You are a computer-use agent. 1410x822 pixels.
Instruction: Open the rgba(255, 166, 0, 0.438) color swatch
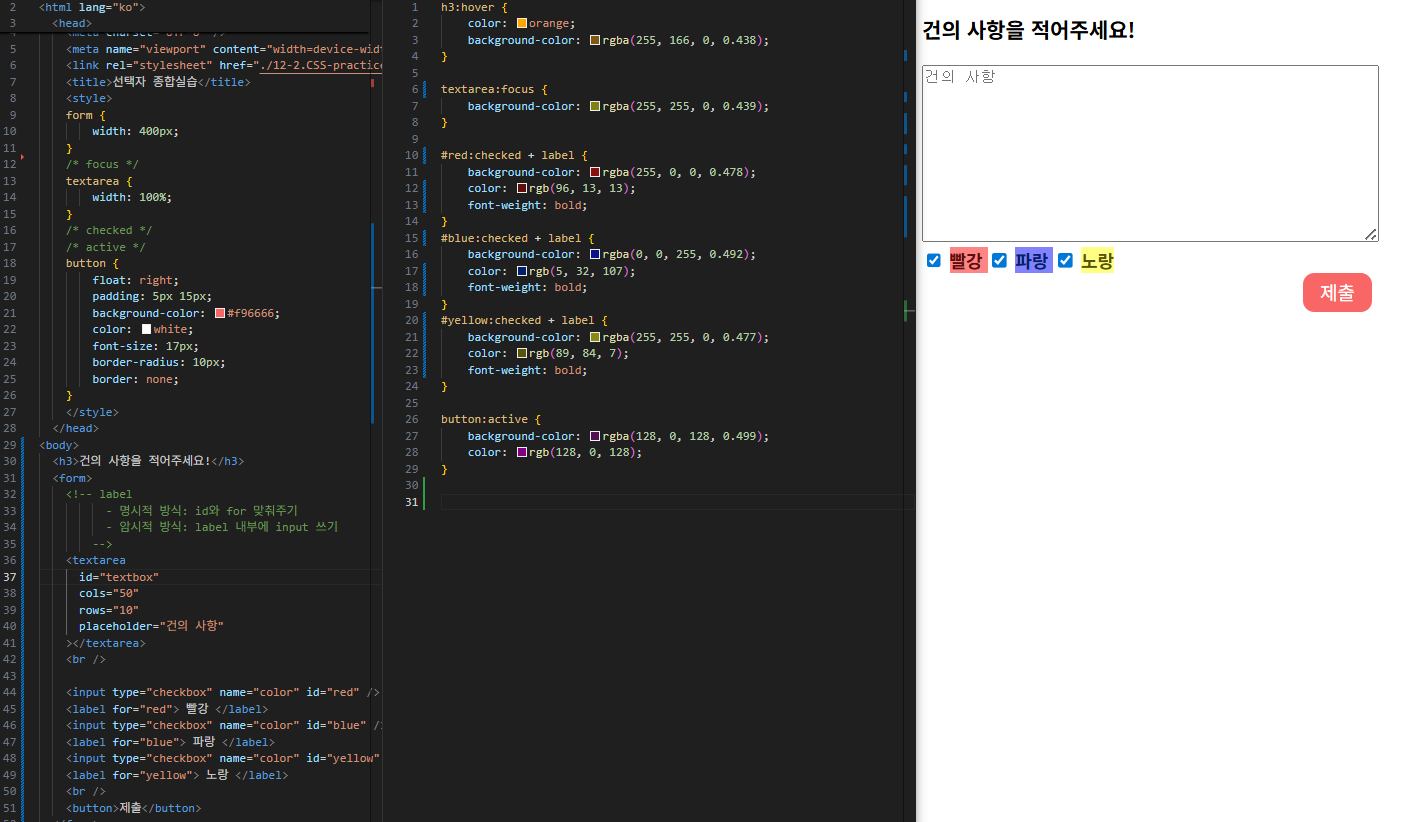click(595, 40)
